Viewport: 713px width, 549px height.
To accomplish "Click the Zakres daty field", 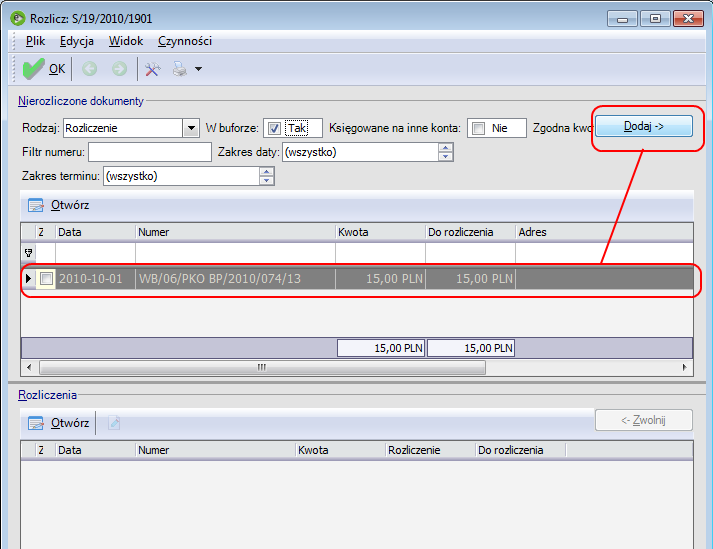I will (360, 152).
